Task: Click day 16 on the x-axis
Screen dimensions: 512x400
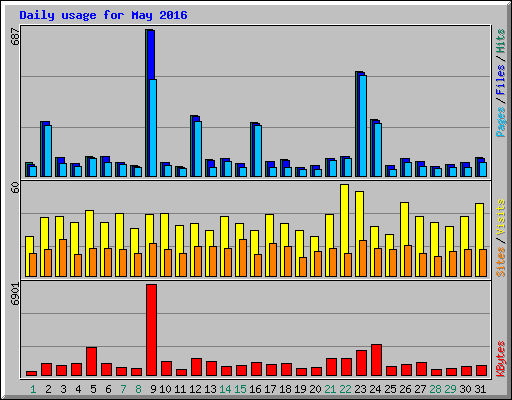Action: 255,389
